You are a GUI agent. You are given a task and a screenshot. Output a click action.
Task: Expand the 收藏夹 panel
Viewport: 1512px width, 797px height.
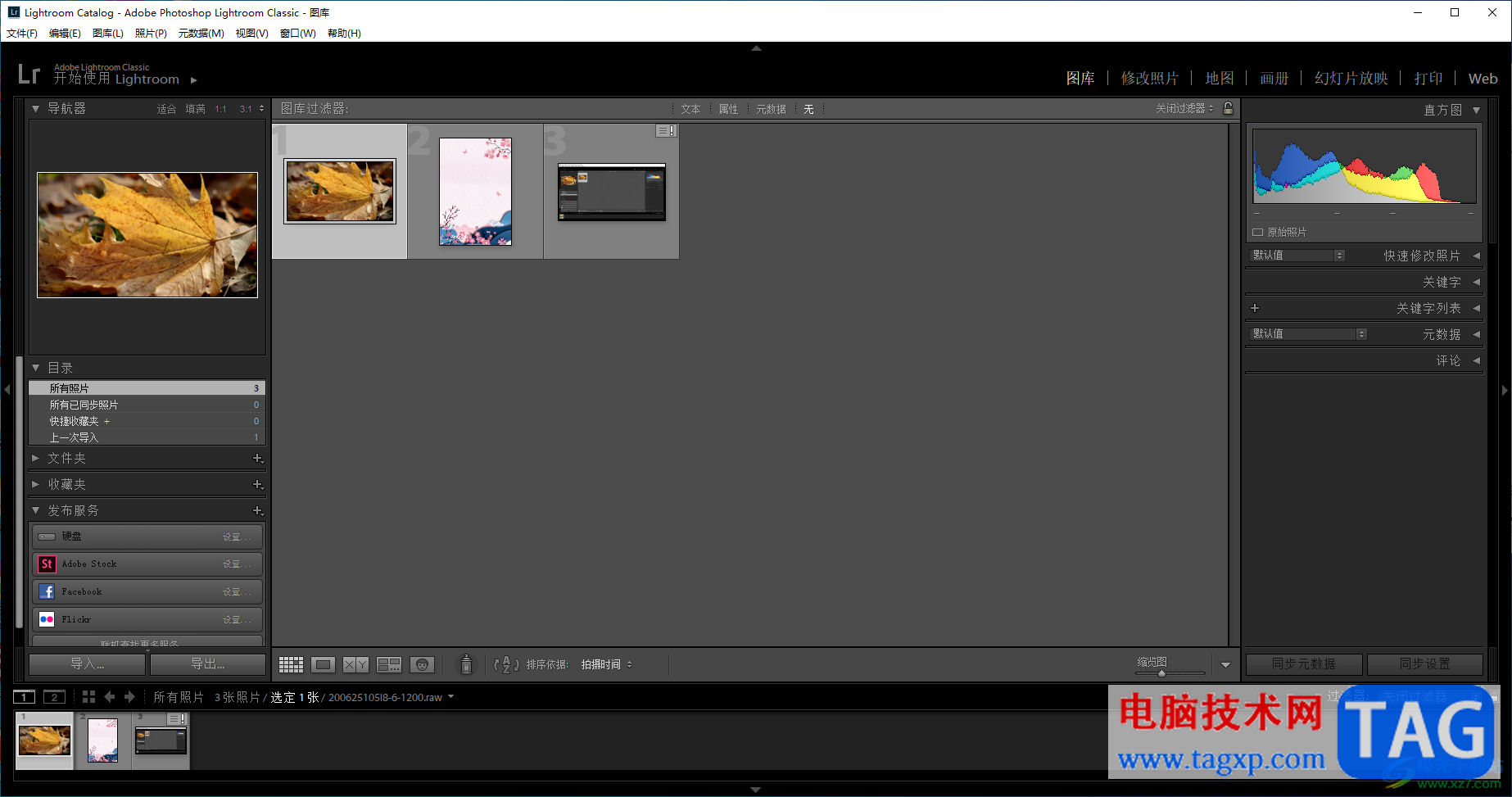35,485
